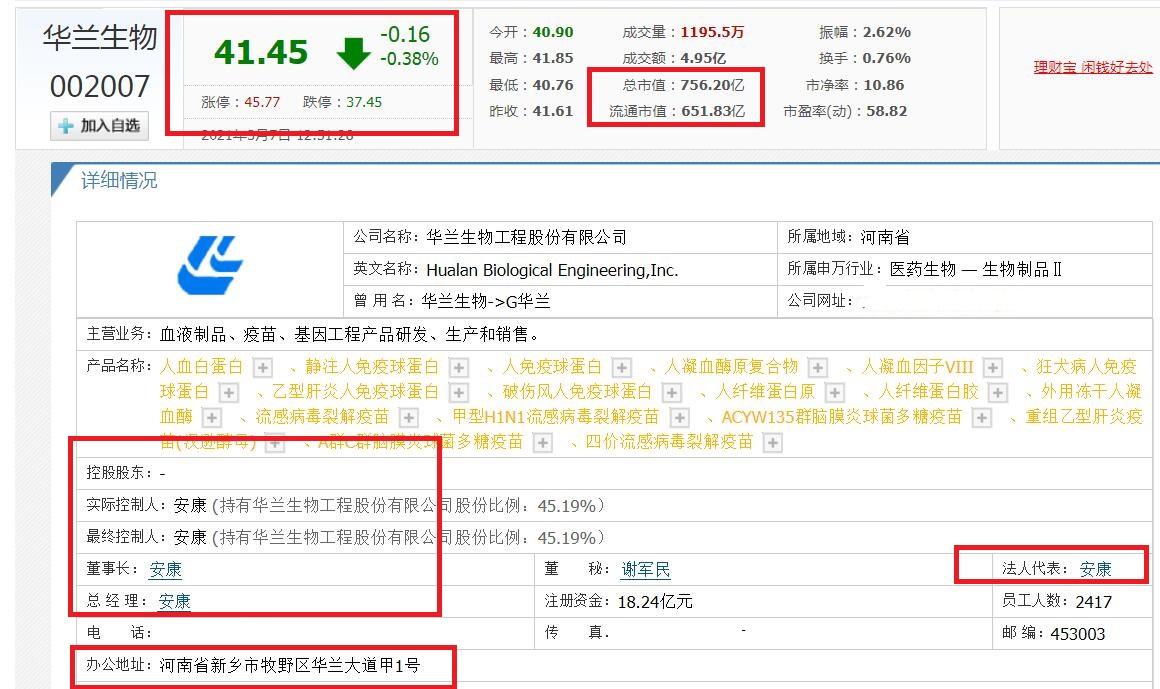Click the 市净率 value 10.86
1160x689 pixels.
pos(883,85)
